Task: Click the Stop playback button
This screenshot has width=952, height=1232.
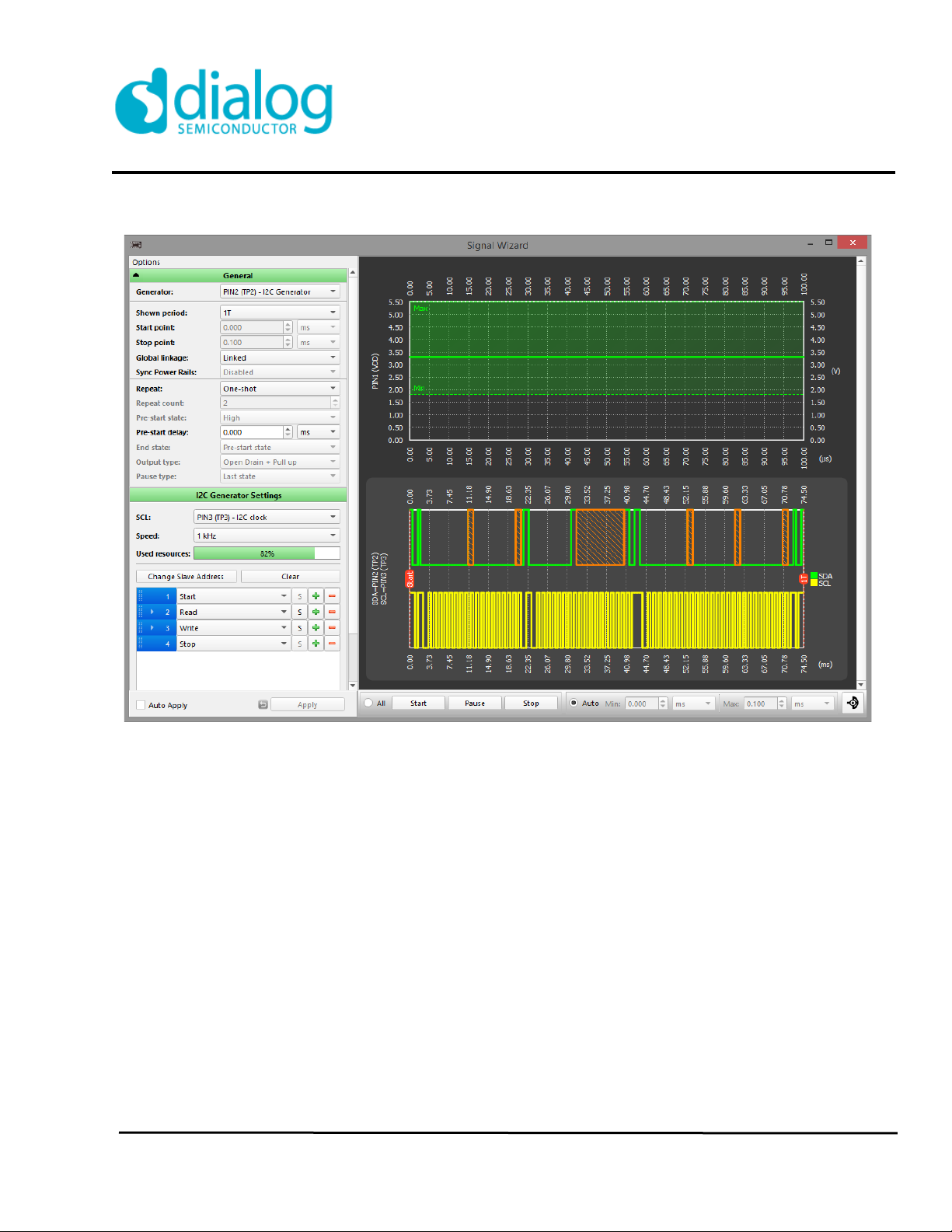Action: pos(531,703)
